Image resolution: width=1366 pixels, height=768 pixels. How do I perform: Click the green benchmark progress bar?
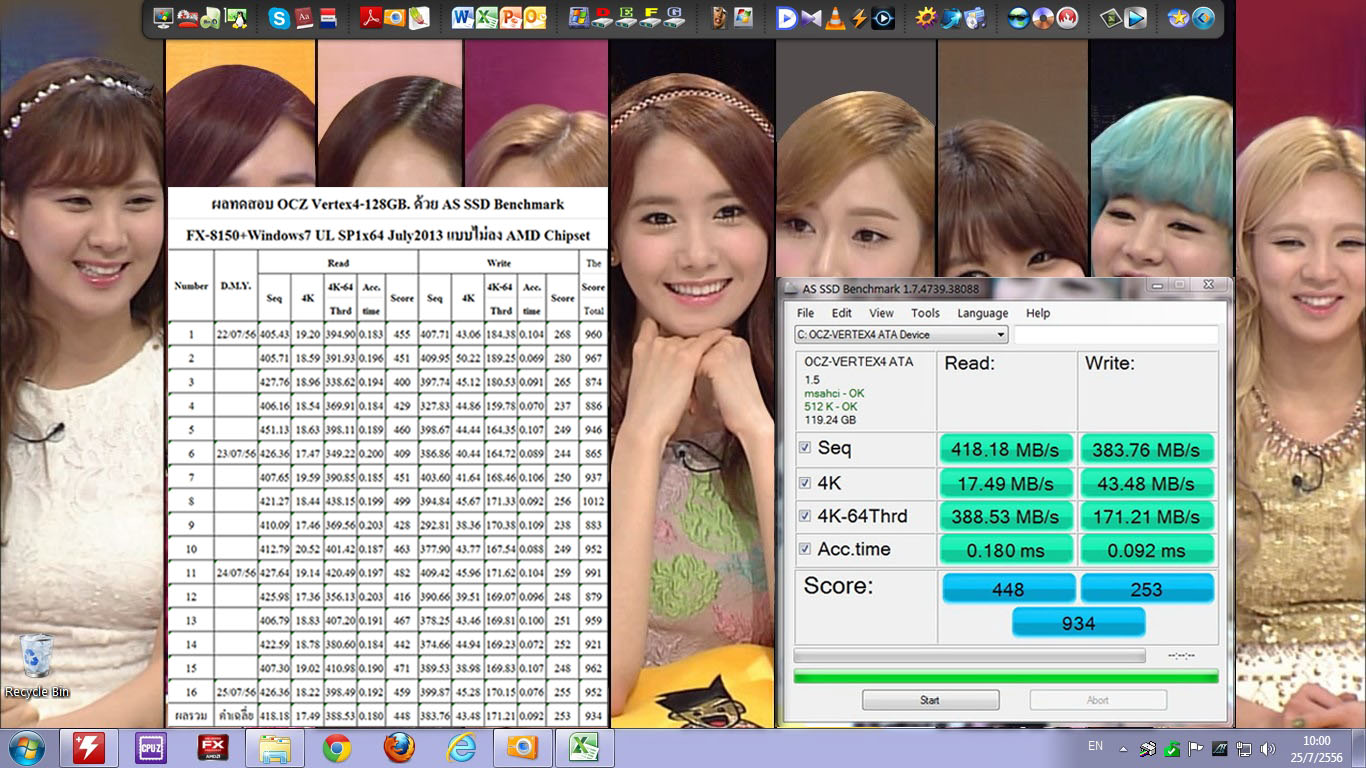click(1005, 677)
